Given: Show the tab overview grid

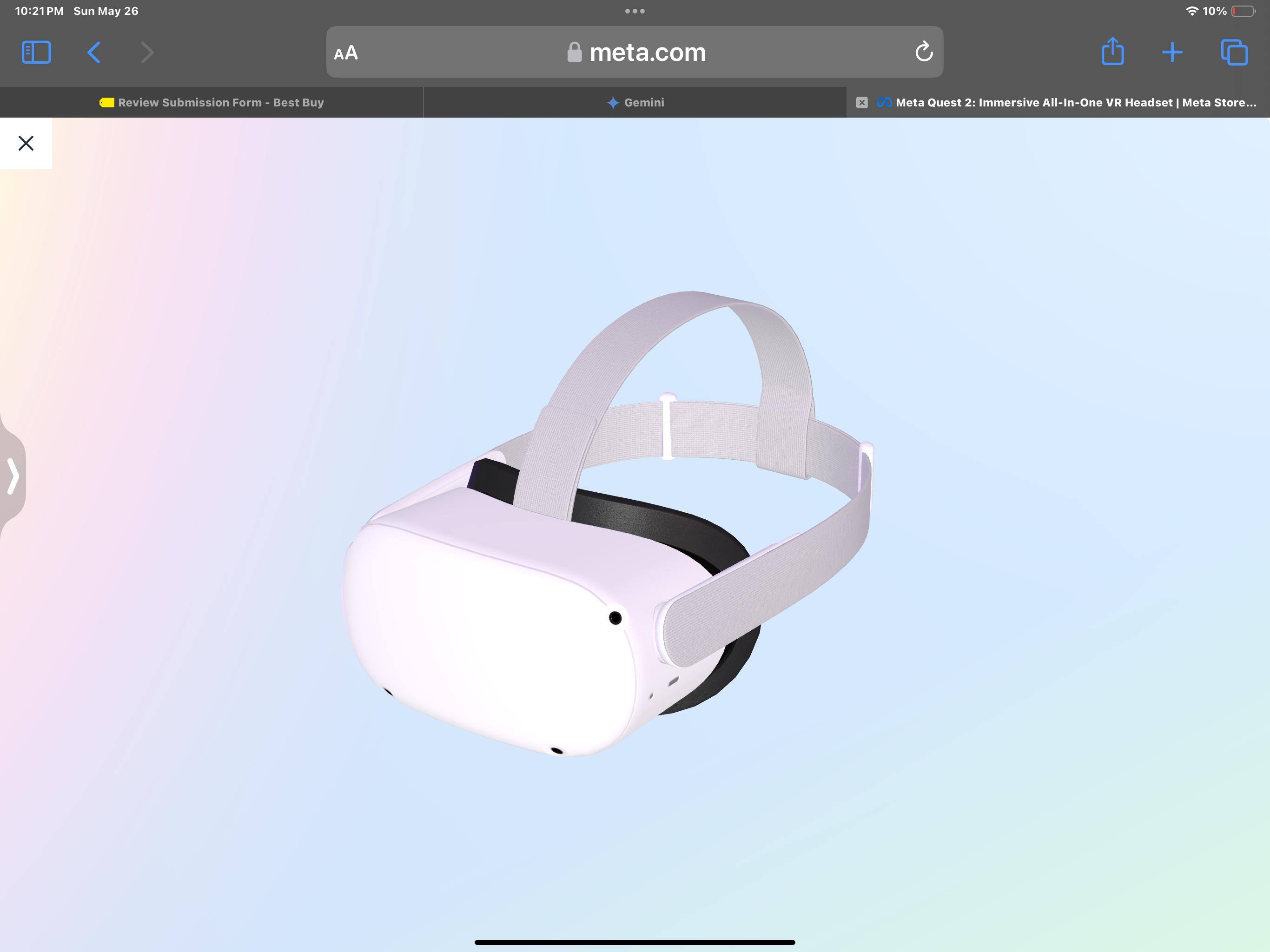Looking at the screenshot, I should (1234, 52).
